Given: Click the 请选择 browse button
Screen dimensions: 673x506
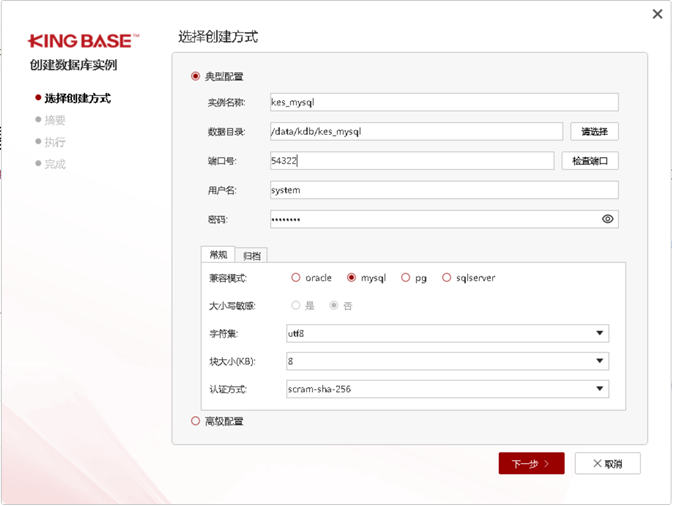Looking at the screenshot, I should coord(594,132).
